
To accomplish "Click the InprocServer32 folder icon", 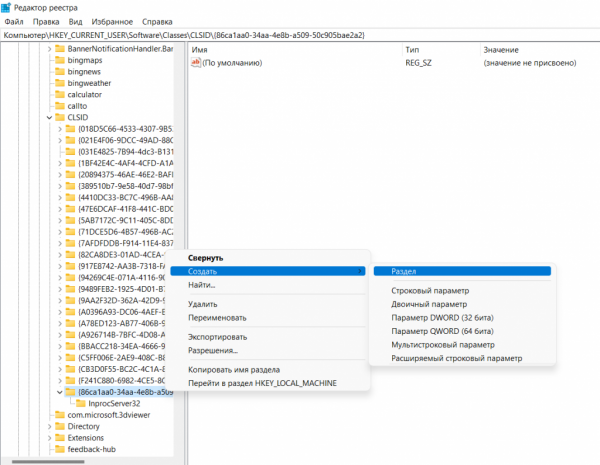I will click(81, 403).
